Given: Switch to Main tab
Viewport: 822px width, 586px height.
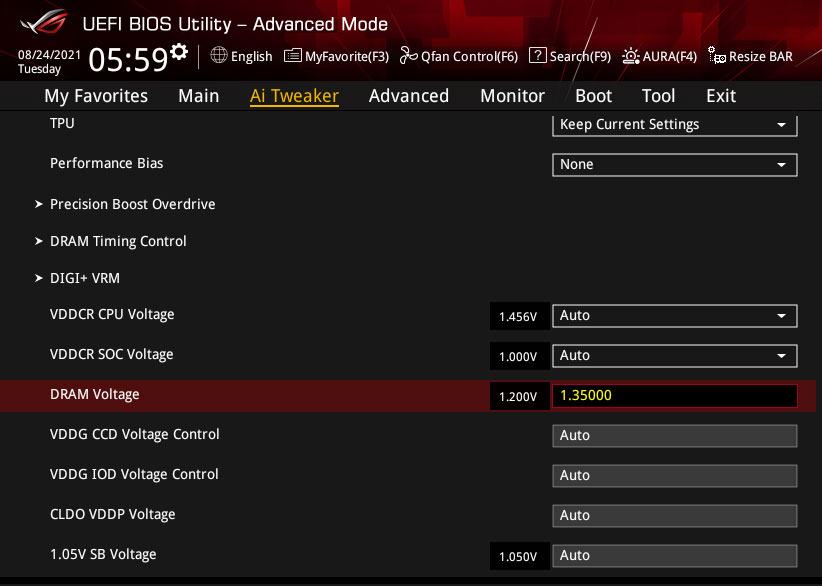Looking at the screenshot, I should coord(199,96).
